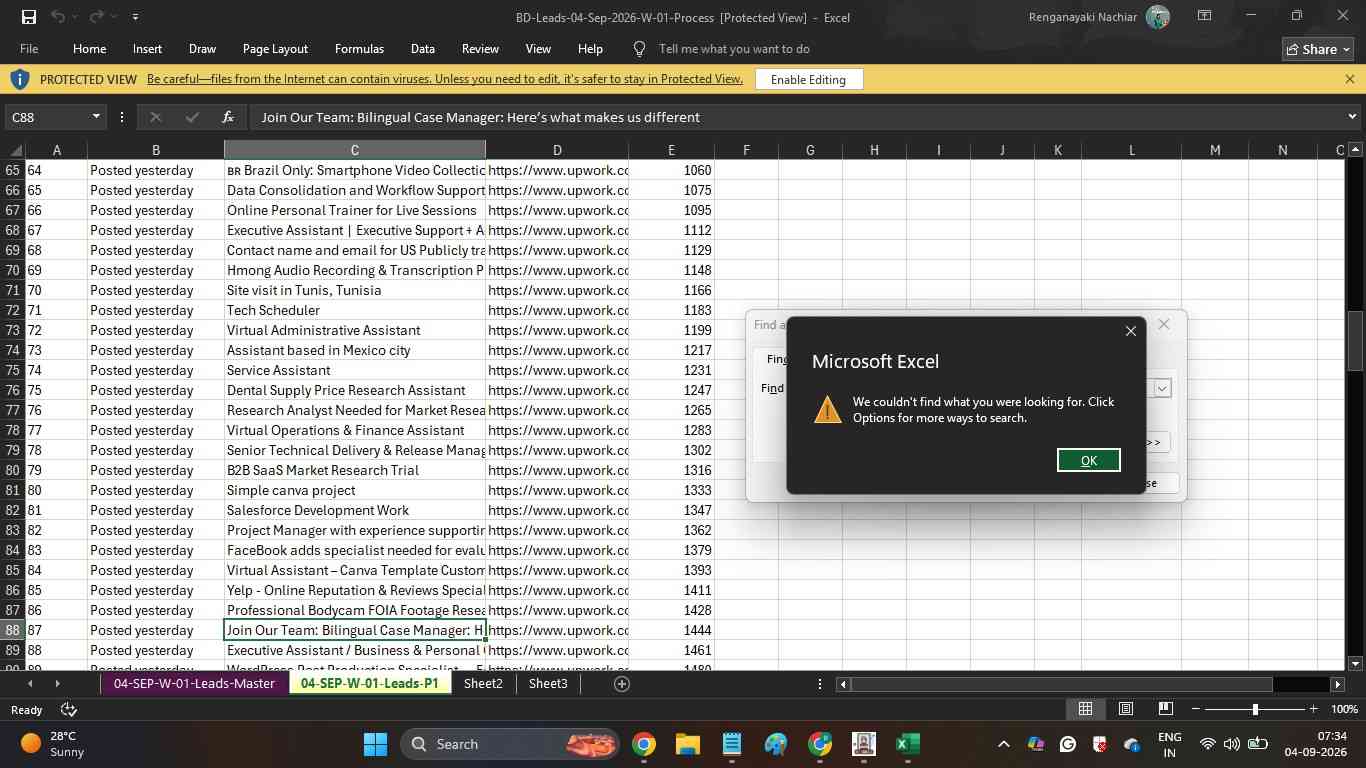Expand the Name Box dropdown
This screenshot has height=768, width=1366.
tap(96, 117)
